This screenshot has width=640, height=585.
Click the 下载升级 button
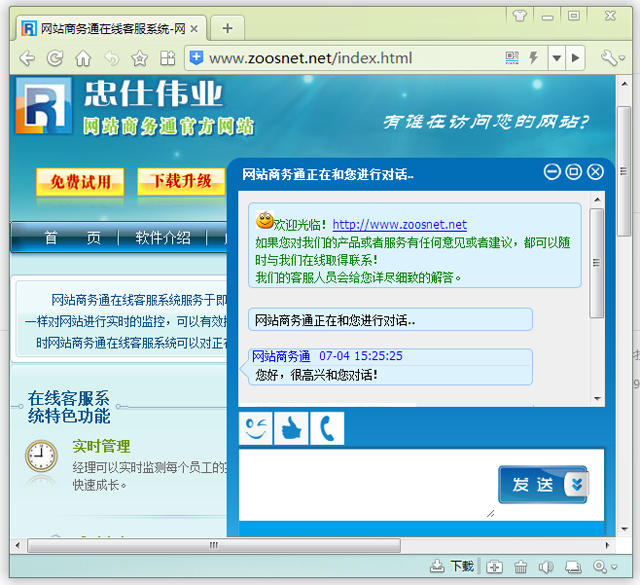[182, 181]
